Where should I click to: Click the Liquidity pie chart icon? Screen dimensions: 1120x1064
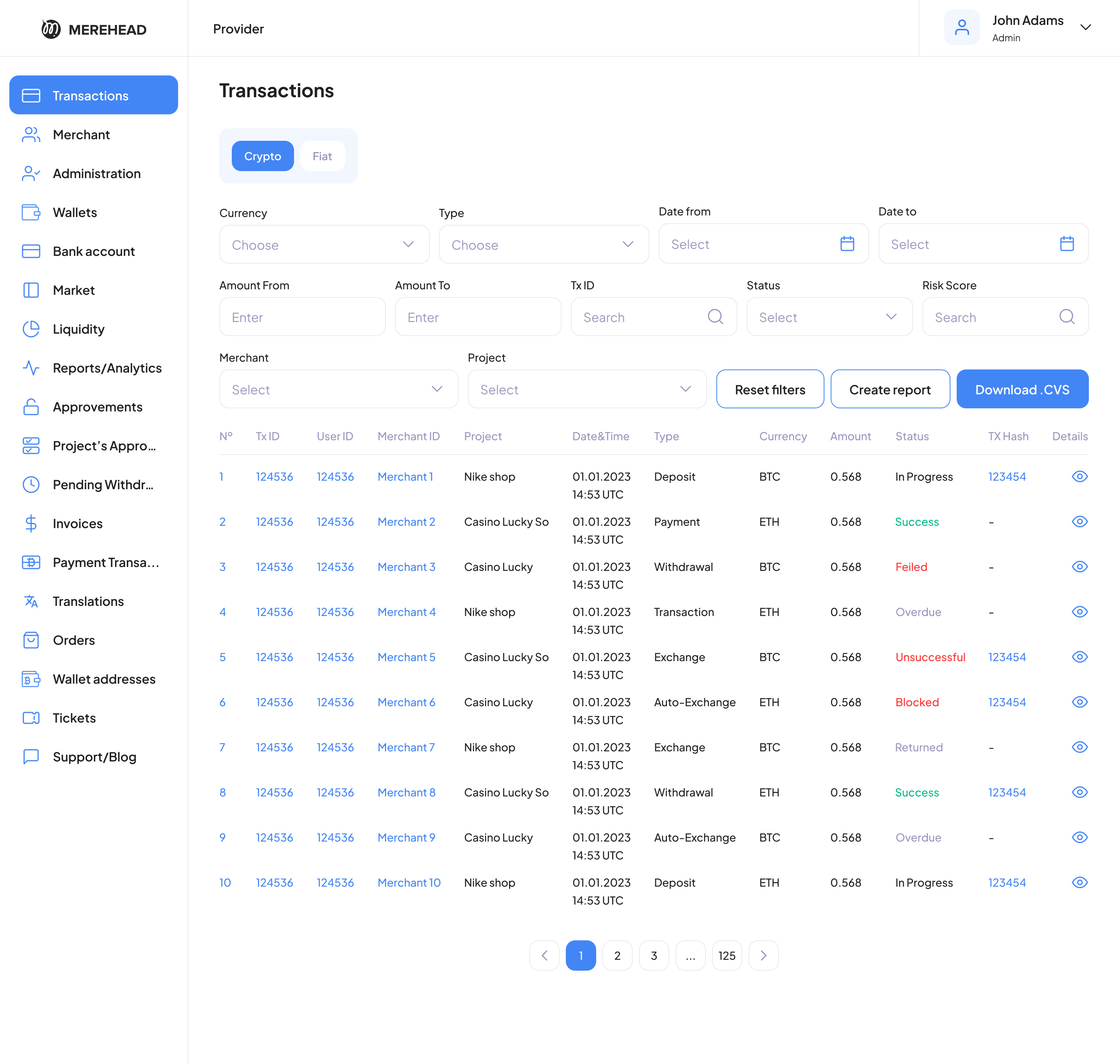[x=31, y=329]
